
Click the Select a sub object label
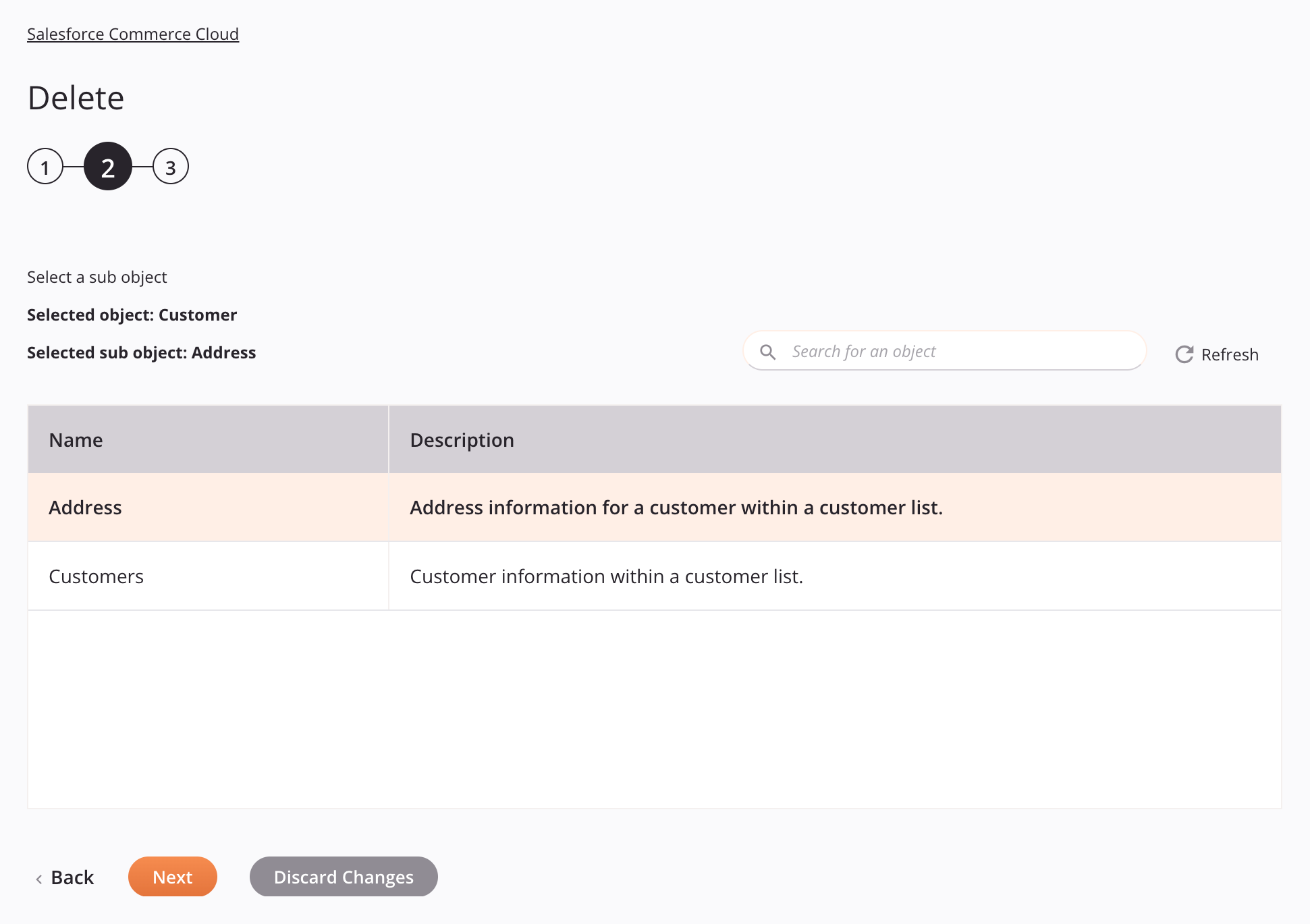97,277
